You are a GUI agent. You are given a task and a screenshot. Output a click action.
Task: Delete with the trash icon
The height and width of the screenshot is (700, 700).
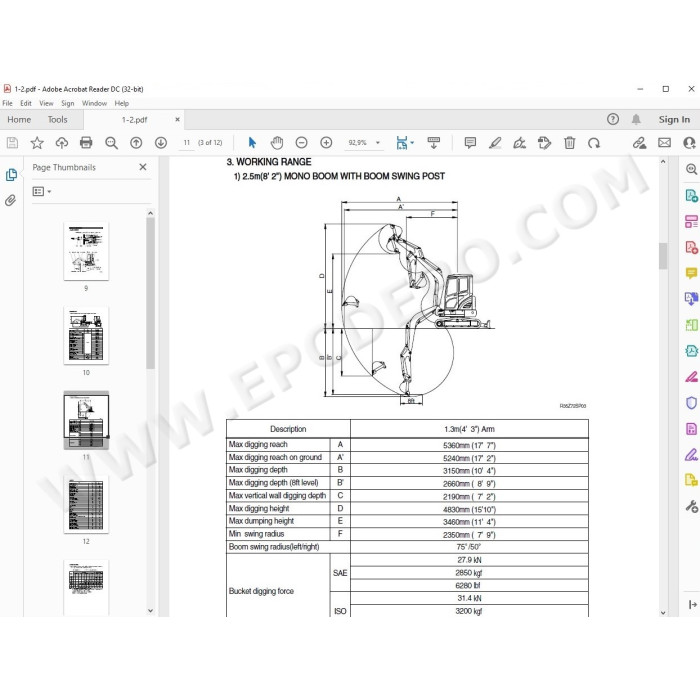click(x=569, y=143)
